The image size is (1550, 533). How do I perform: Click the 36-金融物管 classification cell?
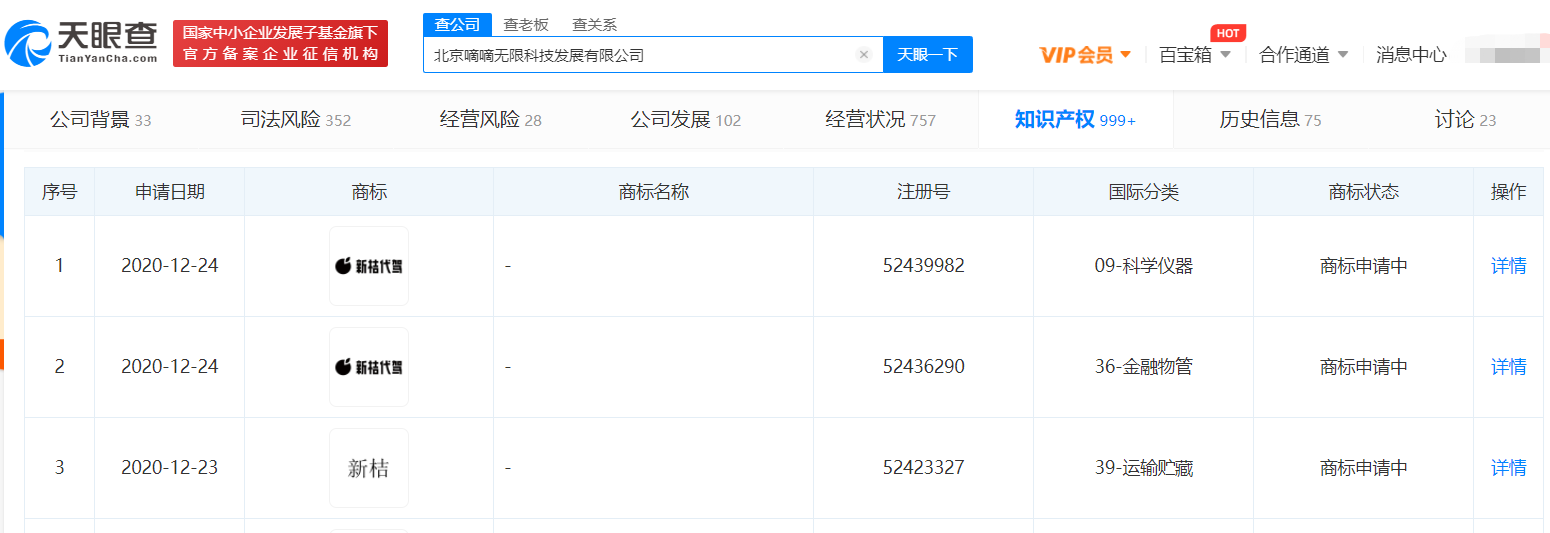[x=1144, y=367]
